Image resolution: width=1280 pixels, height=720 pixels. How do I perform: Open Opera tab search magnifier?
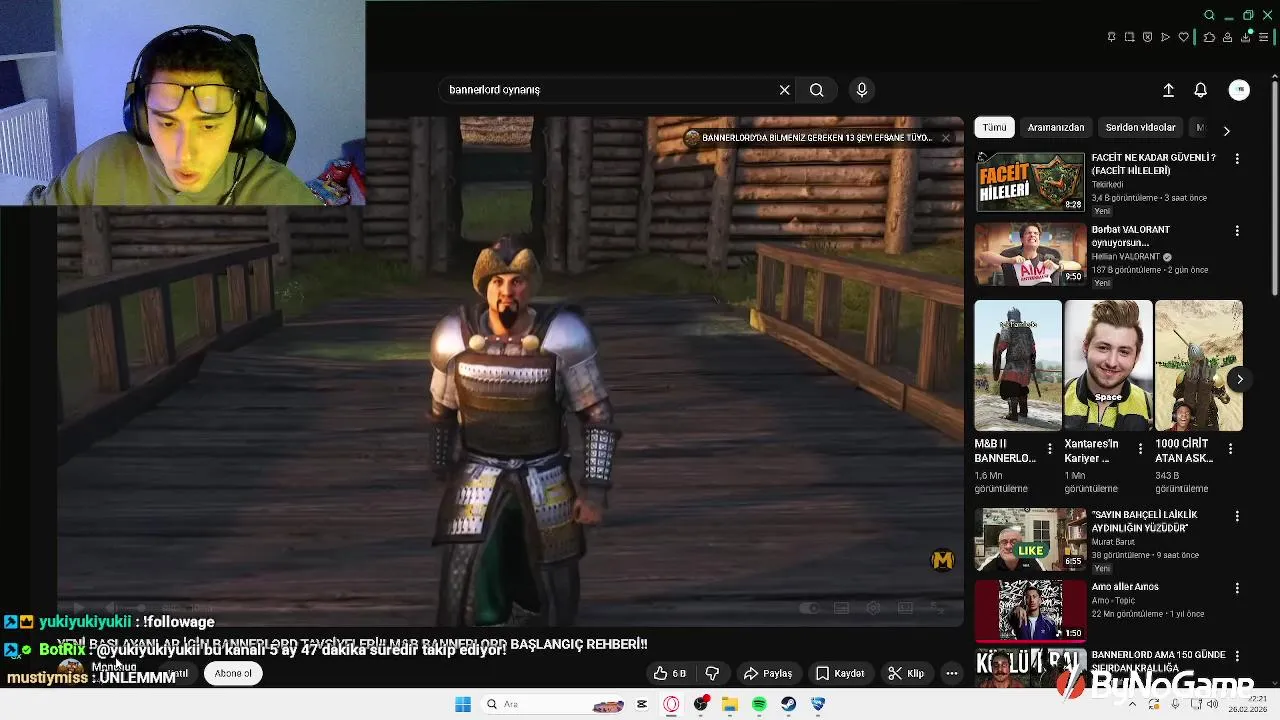(1209, 15)
